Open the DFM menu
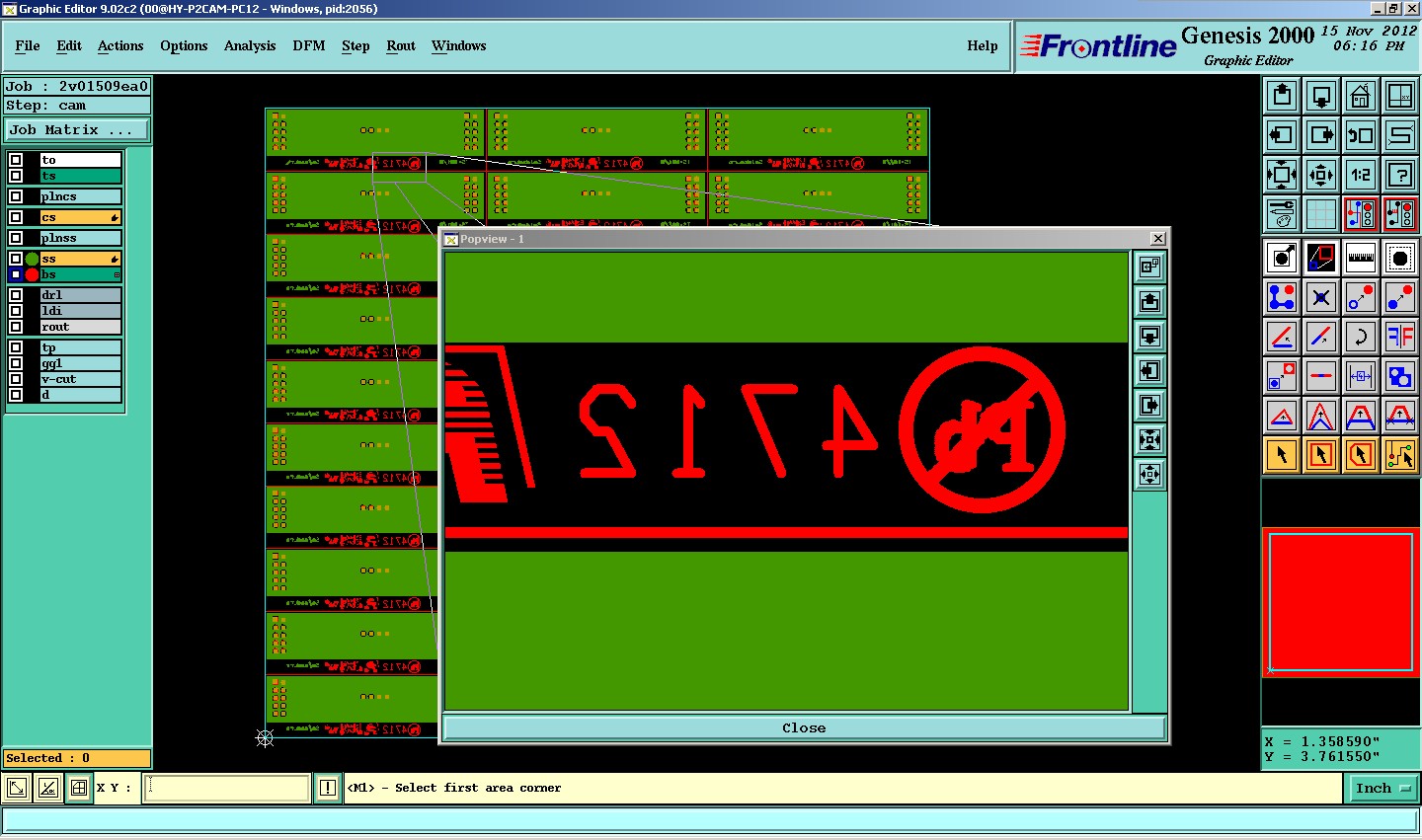The width and height of the screenshot is (1422, 840). tap(309, 46)
